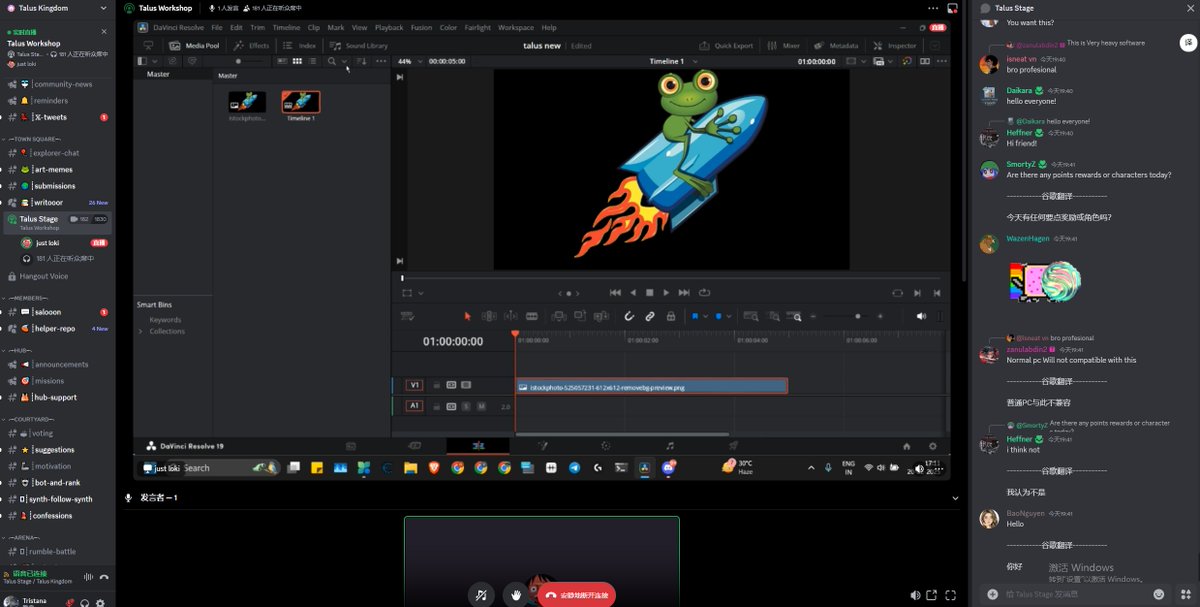Click the search magnifier in the Media Pool
1200x607 pixels.
click(331, 61)
